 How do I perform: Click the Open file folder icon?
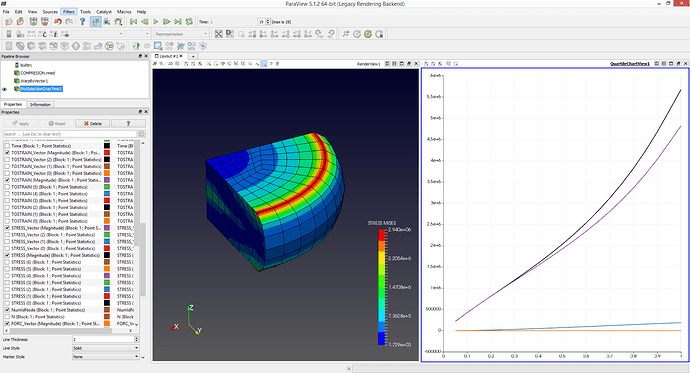click(x=8, y=22)
